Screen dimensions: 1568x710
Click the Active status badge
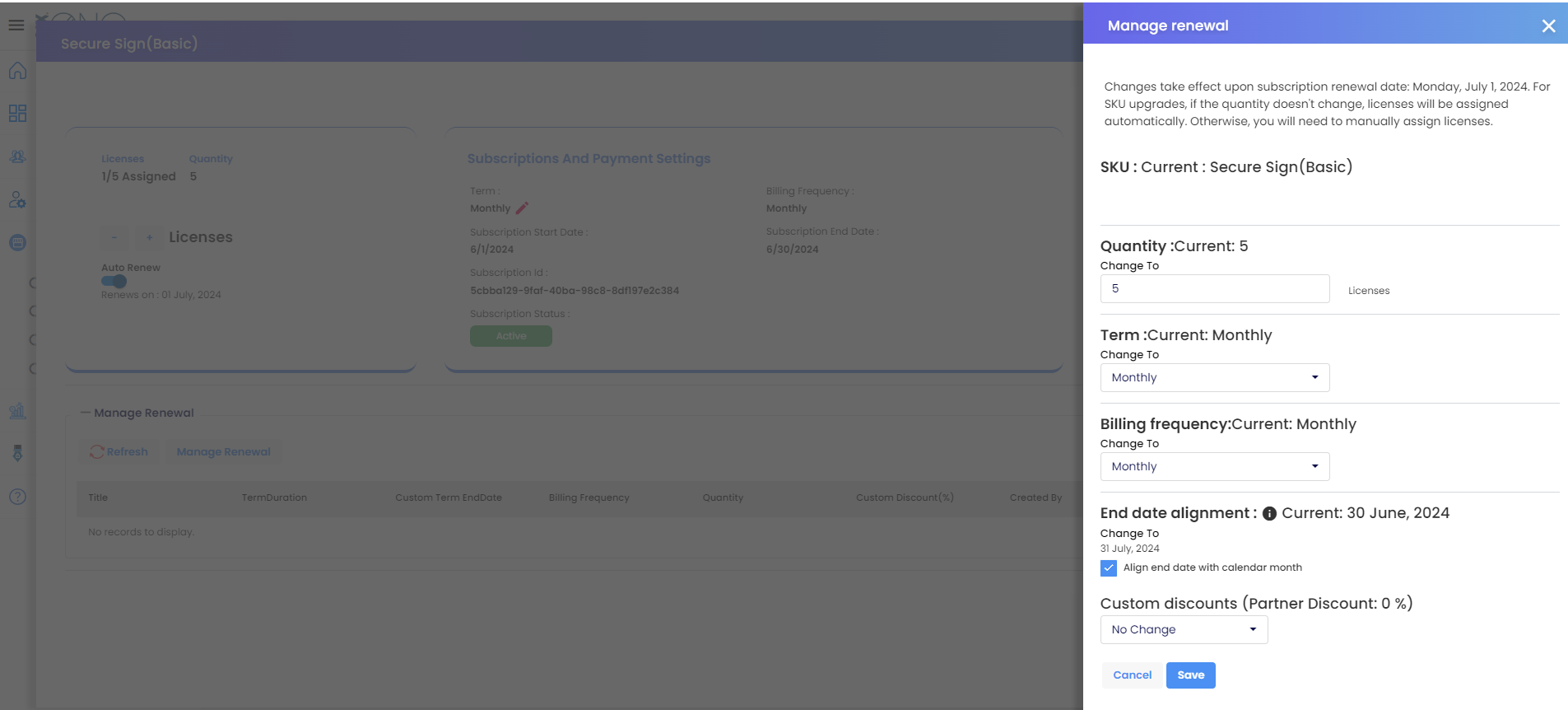pyautogui.click(x=511, y=336)
